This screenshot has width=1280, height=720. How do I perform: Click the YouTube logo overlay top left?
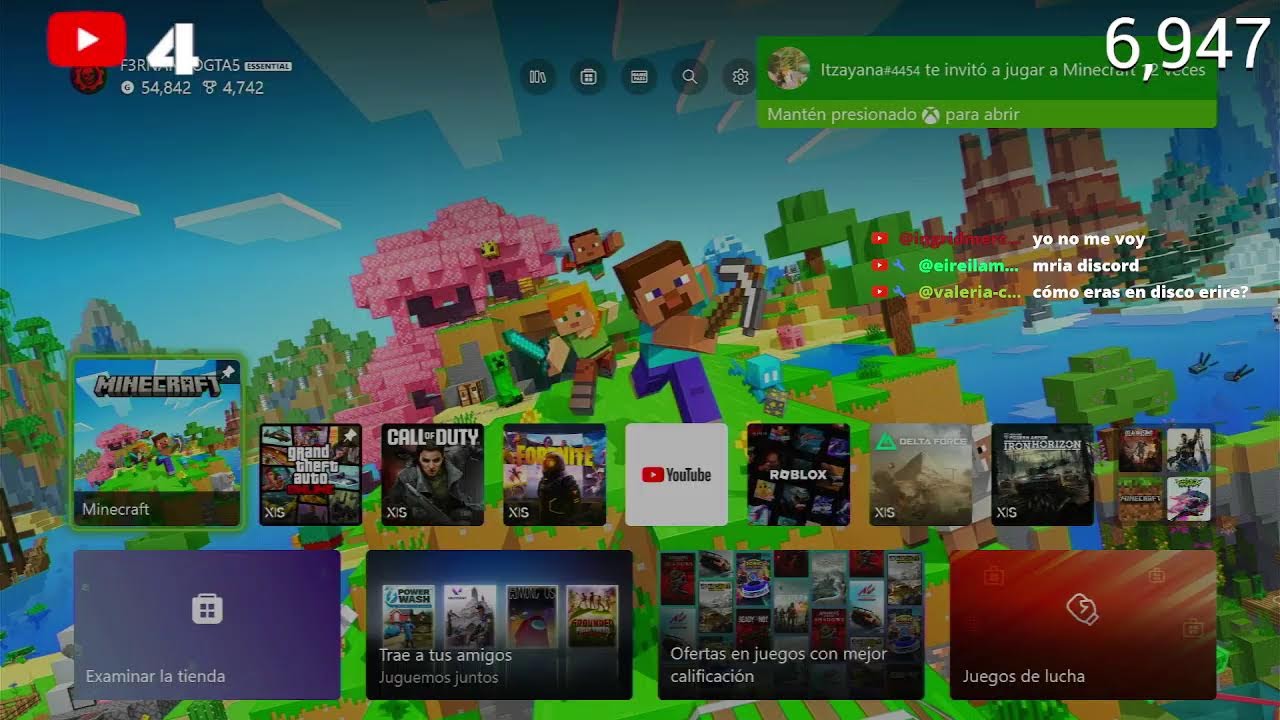(x=86, y=40)
